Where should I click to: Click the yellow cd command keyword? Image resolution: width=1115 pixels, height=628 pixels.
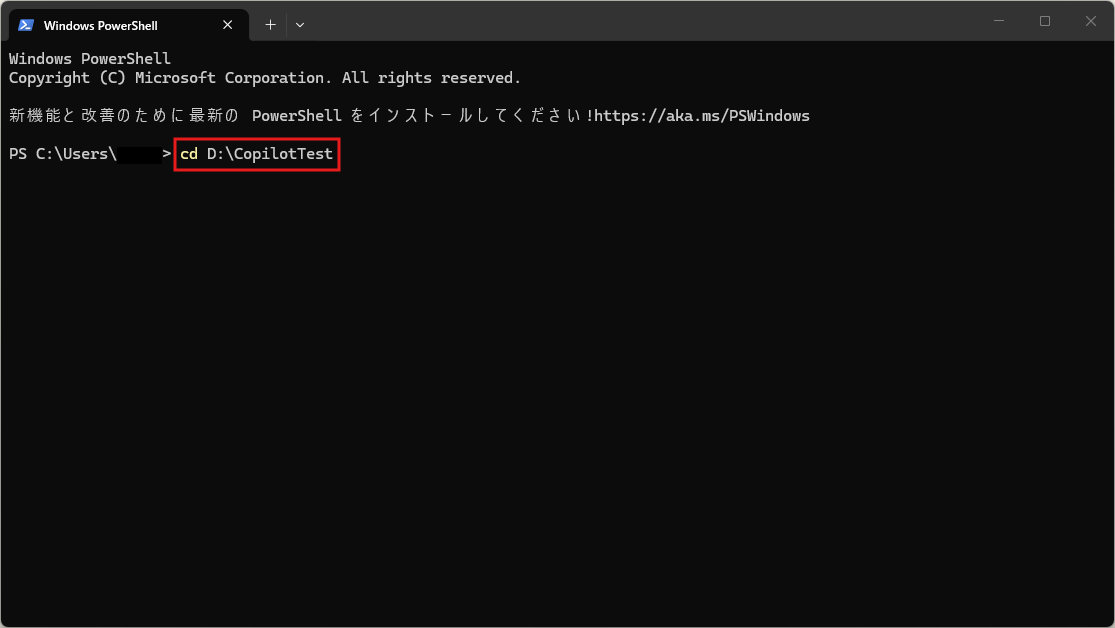(189, 154)
